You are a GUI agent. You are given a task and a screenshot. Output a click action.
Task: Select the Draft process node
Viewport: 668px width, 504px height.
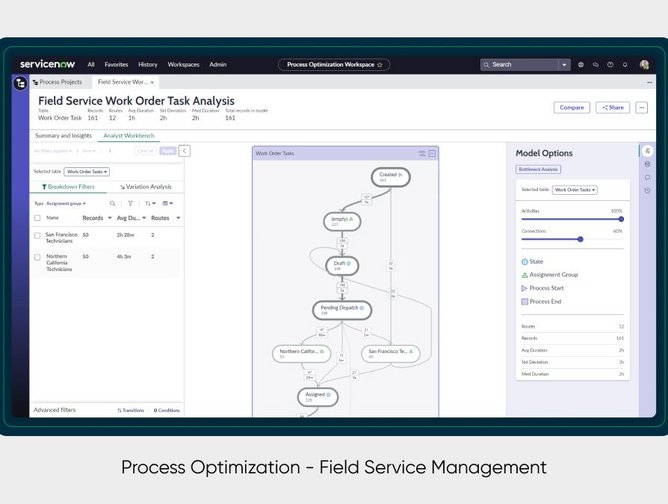tap(342, 265)
